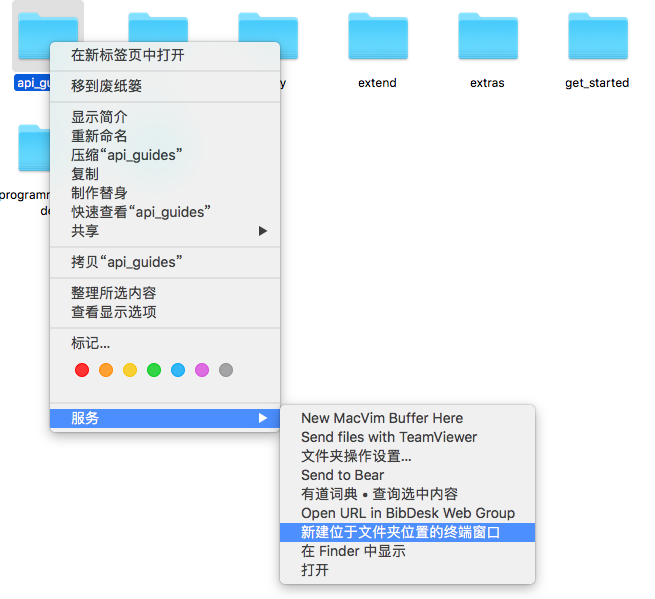Apply the red color tag

(82, 370)
